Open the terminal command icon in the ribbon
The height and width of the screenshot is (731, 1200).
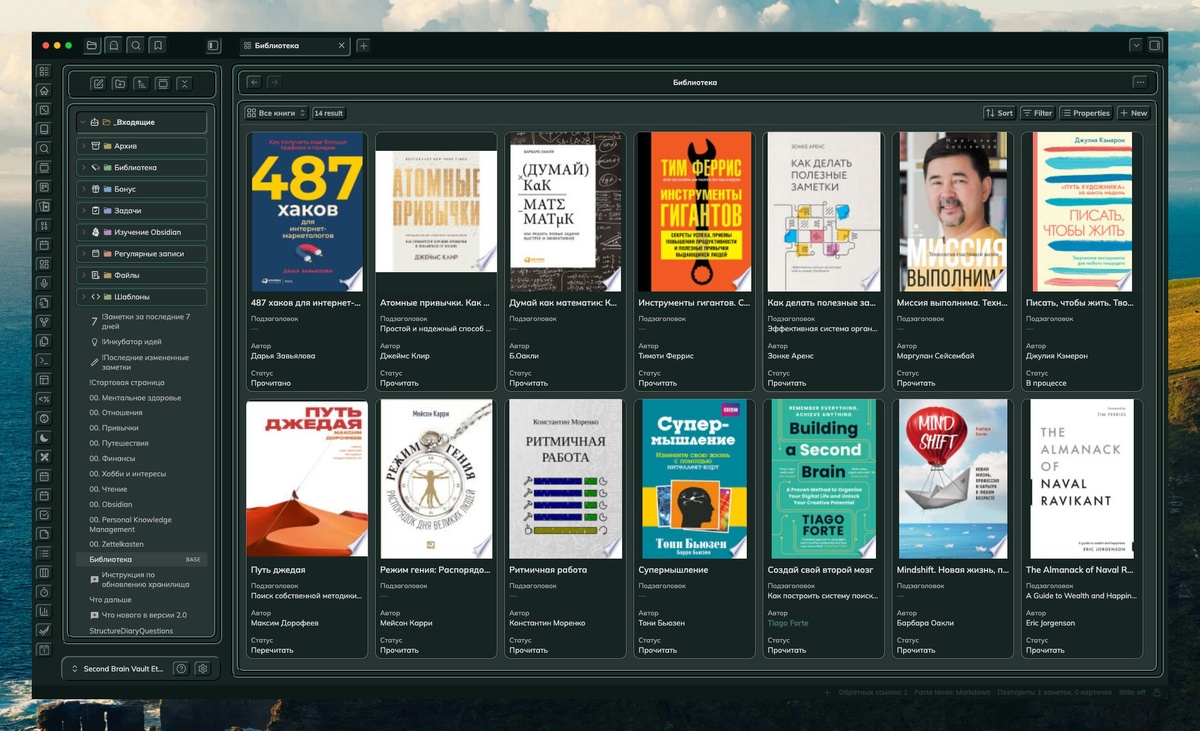[43, 360]
